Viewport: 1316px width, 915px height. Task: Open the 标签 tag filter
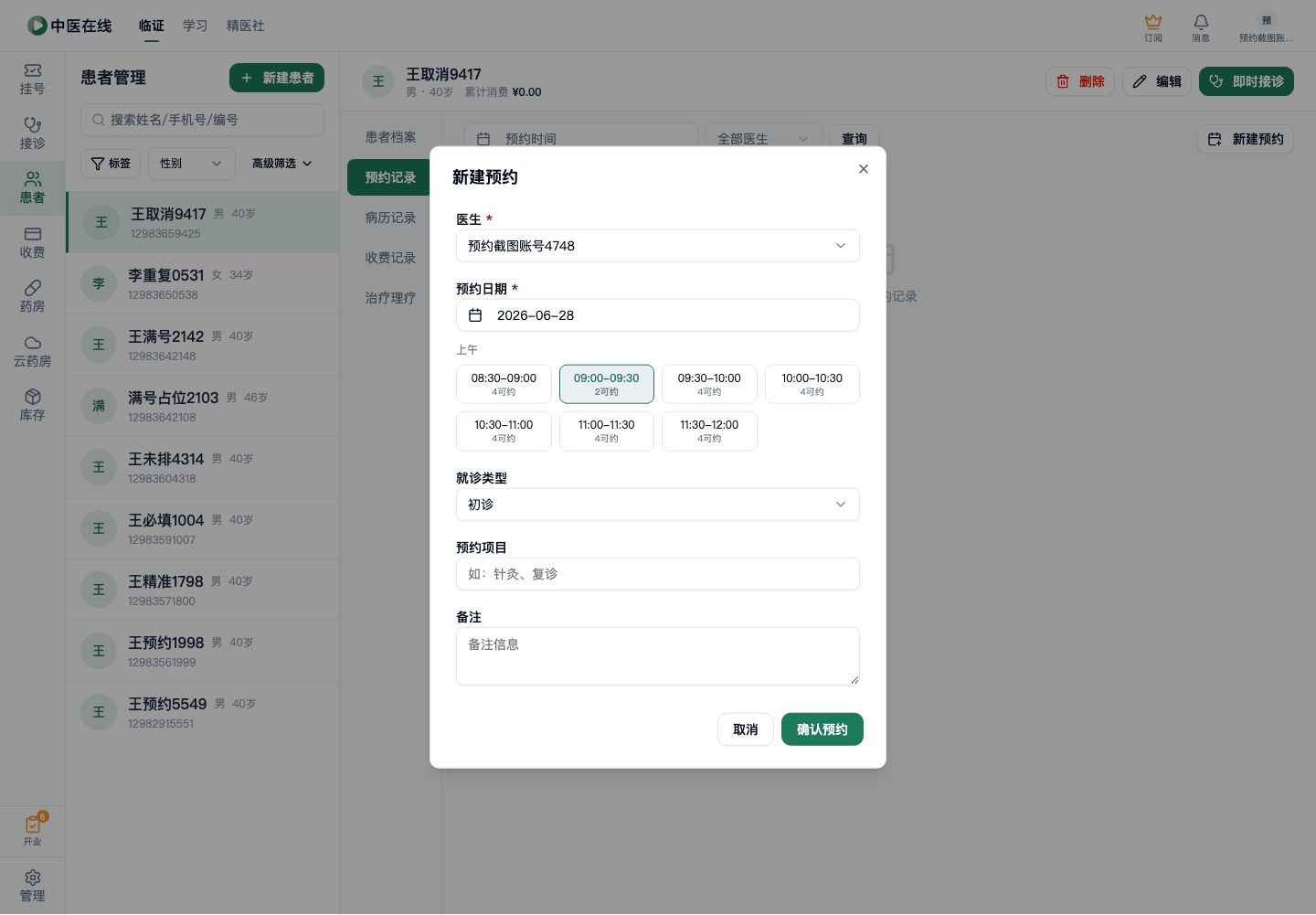pyautogui.click(x=111, y=164)
